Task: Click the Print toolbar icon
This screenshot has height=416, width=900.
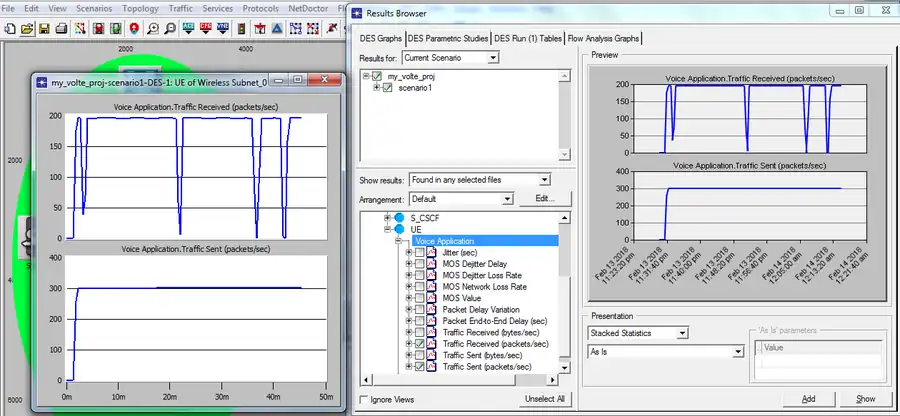Action: pos(61,28)
